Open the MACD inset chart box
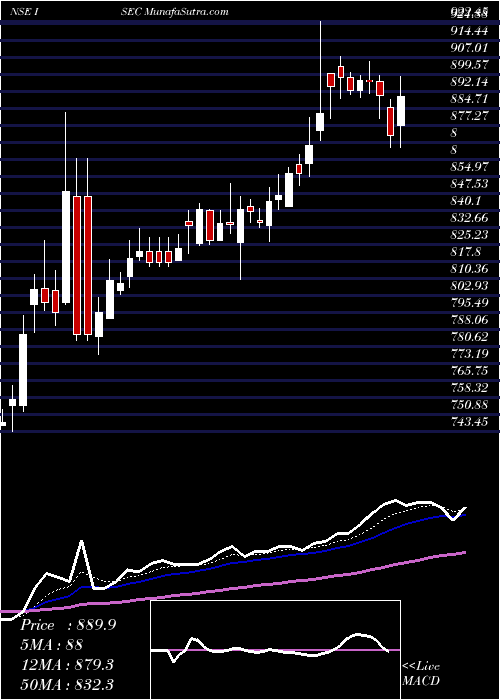 pyautogui.click(x=275, y=650)
